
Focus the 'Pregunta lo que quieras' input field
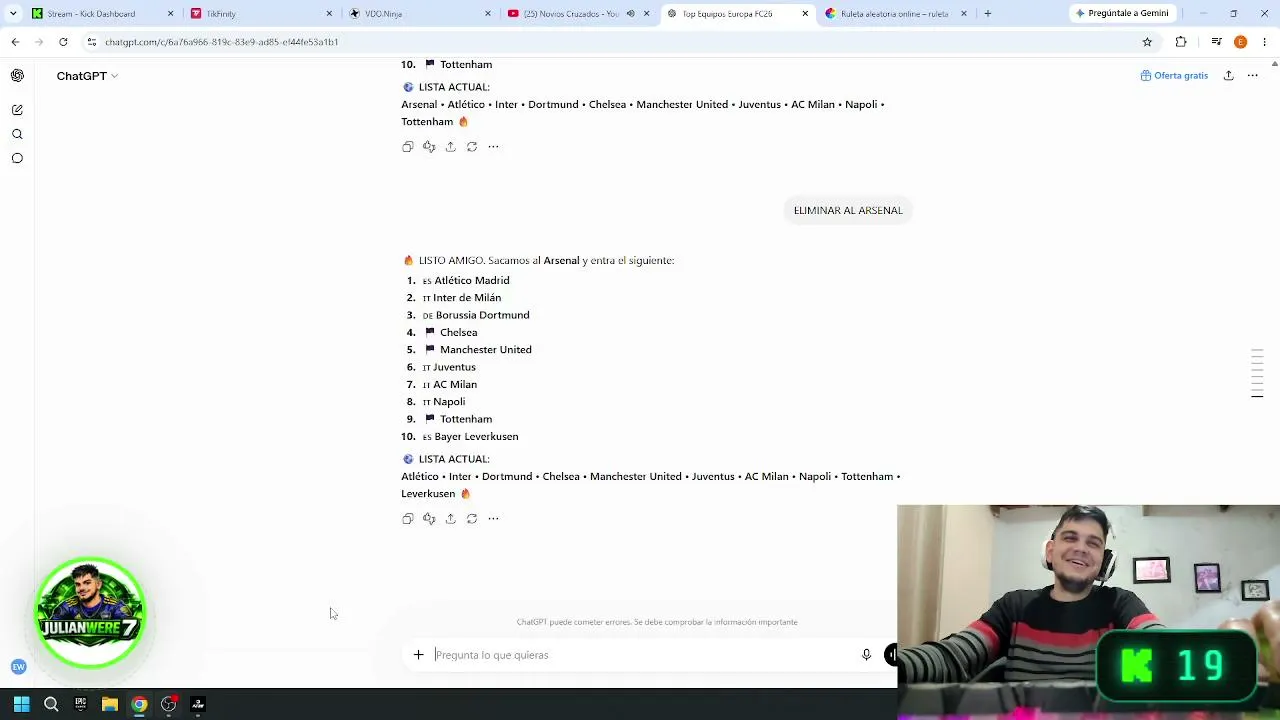[x=642, y=655]
